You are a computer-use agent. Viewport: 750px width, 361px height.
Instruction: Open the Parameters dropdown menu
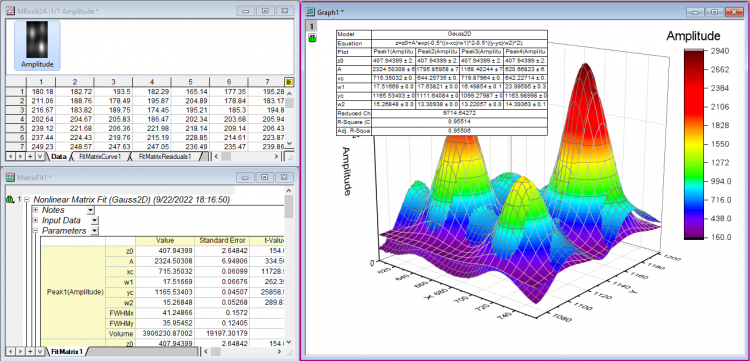(94, 231)
